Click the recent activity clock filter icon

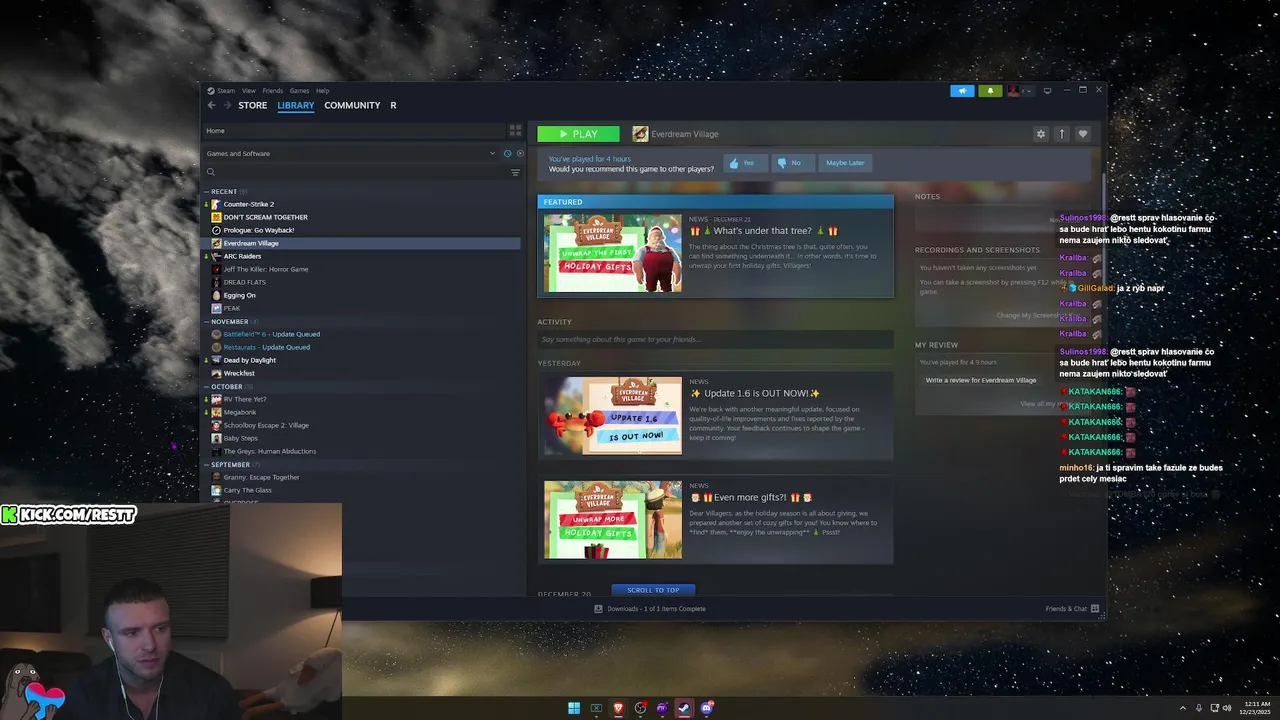pos(507,153)
